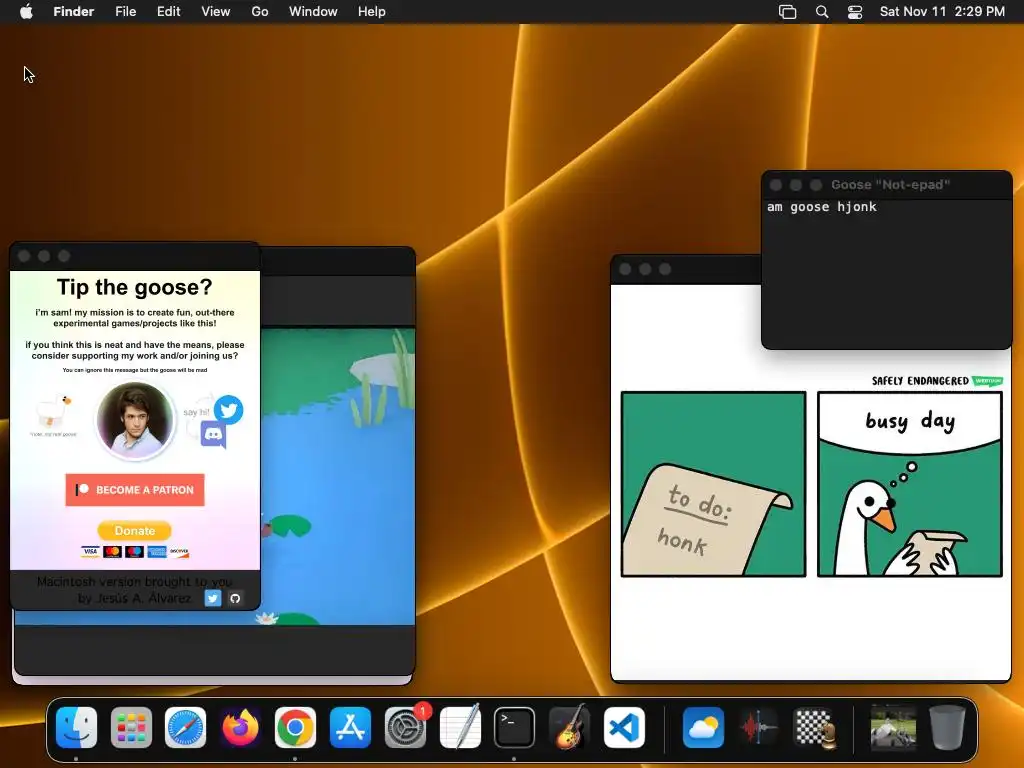
Task: Click the 'Tip the goose?' heading
Action: click(x=135, y=287)
